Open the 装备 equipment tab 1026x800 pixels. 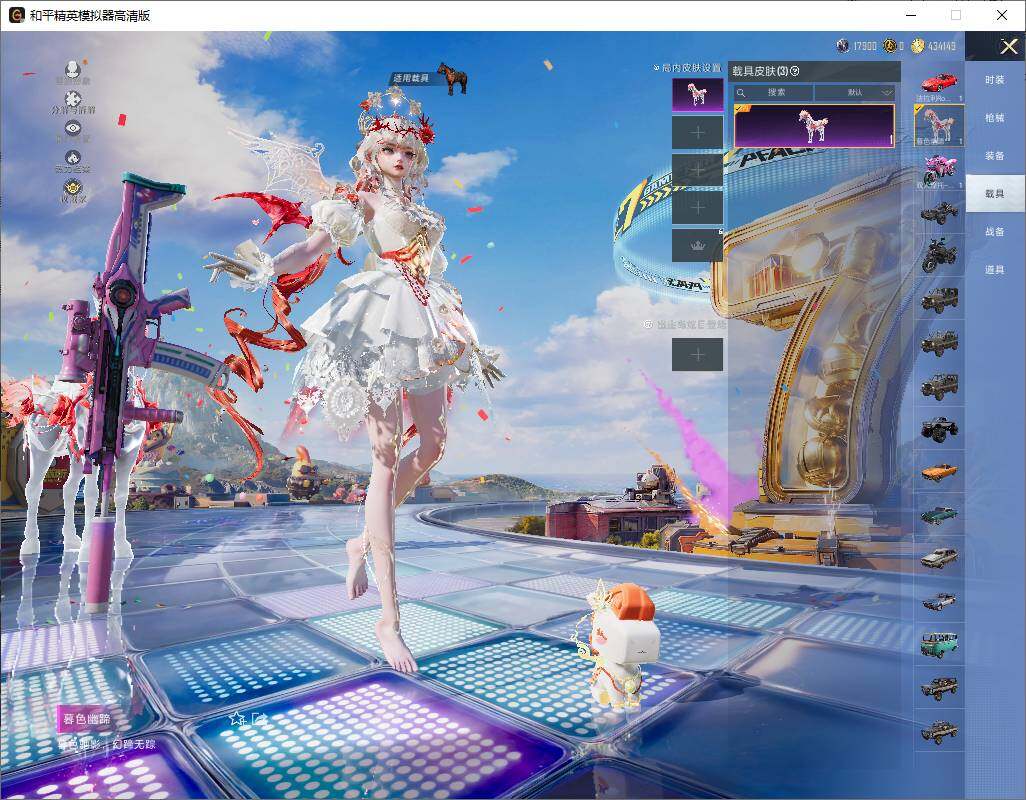point(995,156)
